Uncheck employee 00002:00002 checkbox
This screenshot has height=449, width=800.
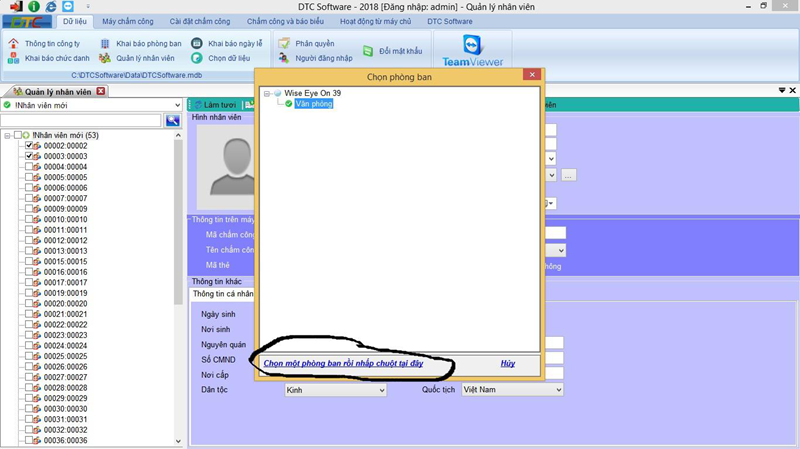tap(29, 146)
